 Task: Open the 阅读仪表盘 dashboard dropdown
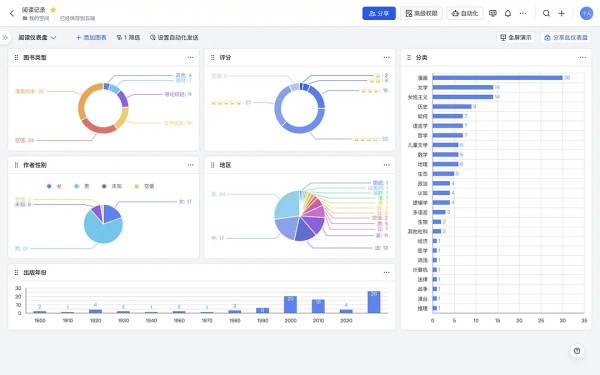[37, 38]
